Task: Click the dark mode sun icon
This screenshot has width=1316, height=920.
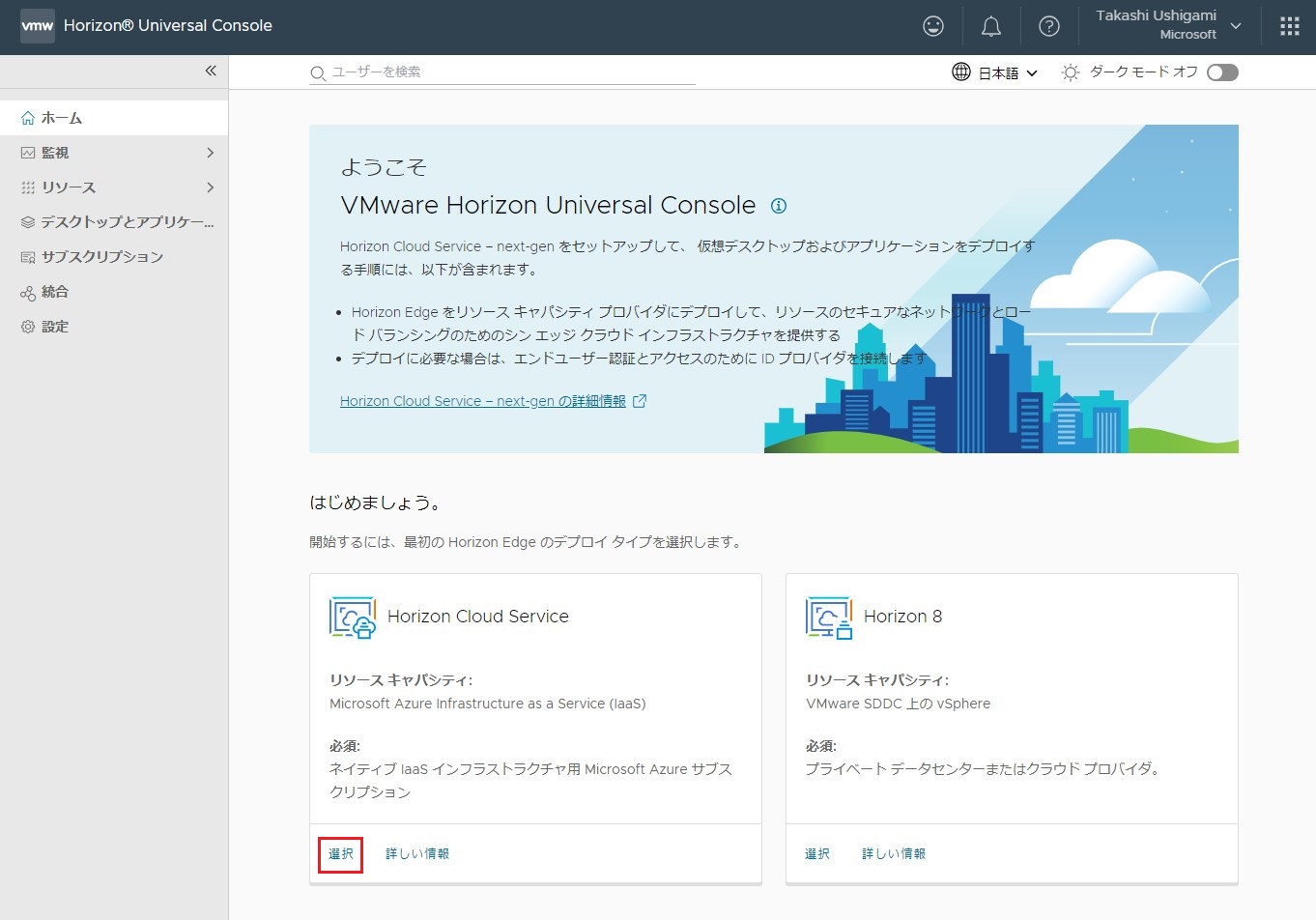Action: (x=1069, y=72)
